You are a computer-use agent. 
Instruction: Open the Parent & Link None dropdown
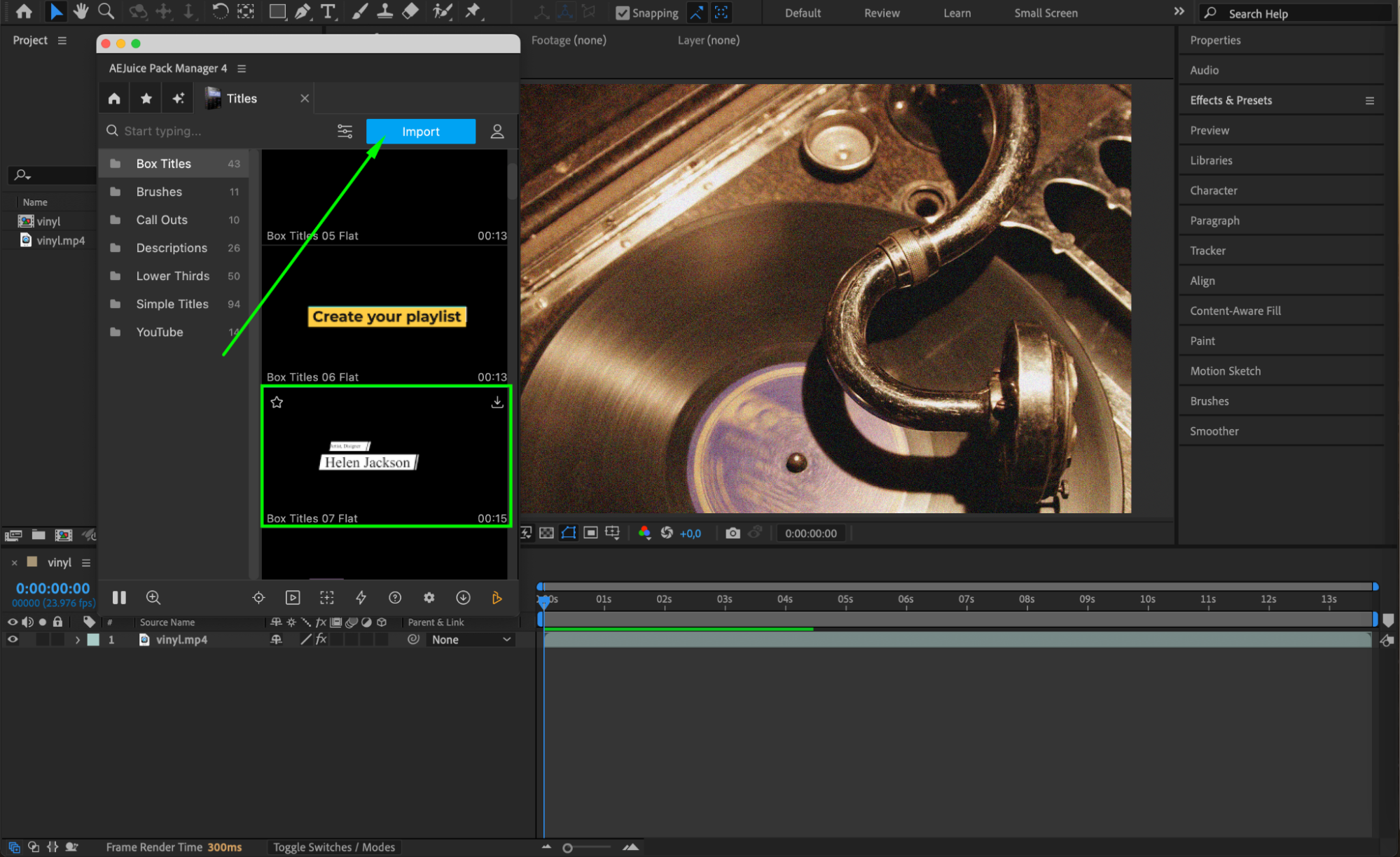tap(471, 639)
